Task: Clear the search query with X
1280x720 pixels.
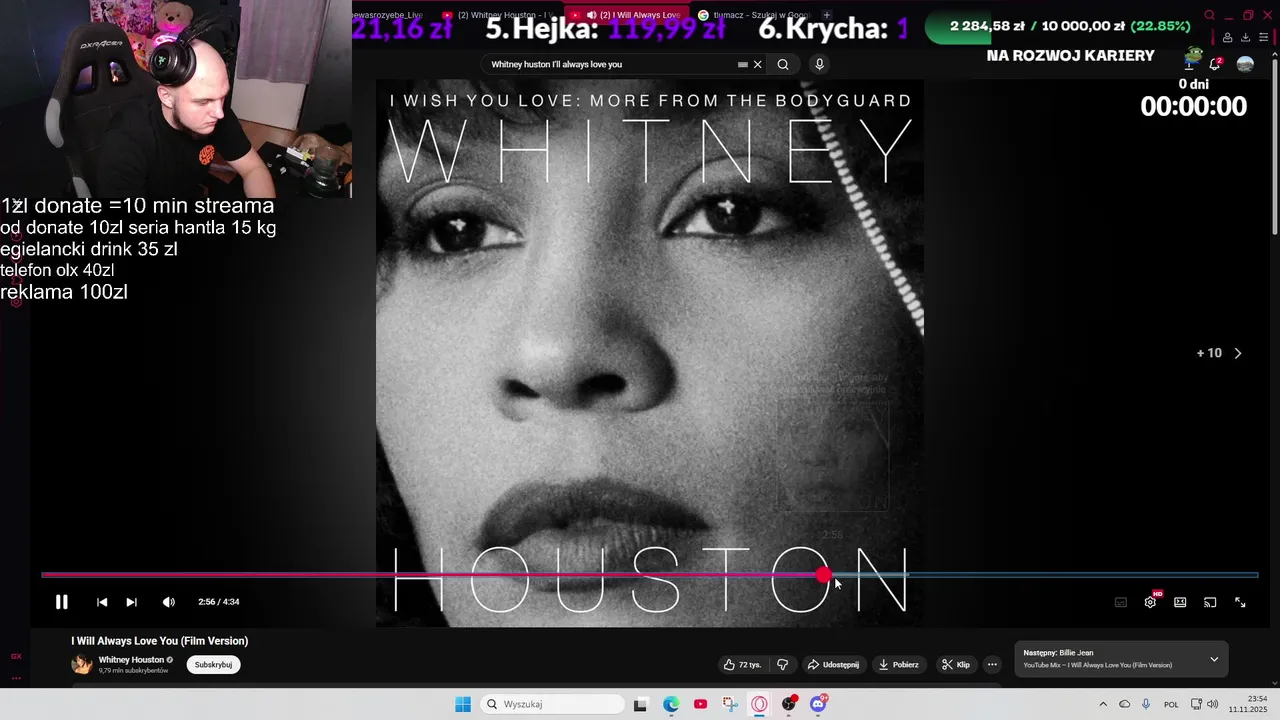Action: point(757,64)
